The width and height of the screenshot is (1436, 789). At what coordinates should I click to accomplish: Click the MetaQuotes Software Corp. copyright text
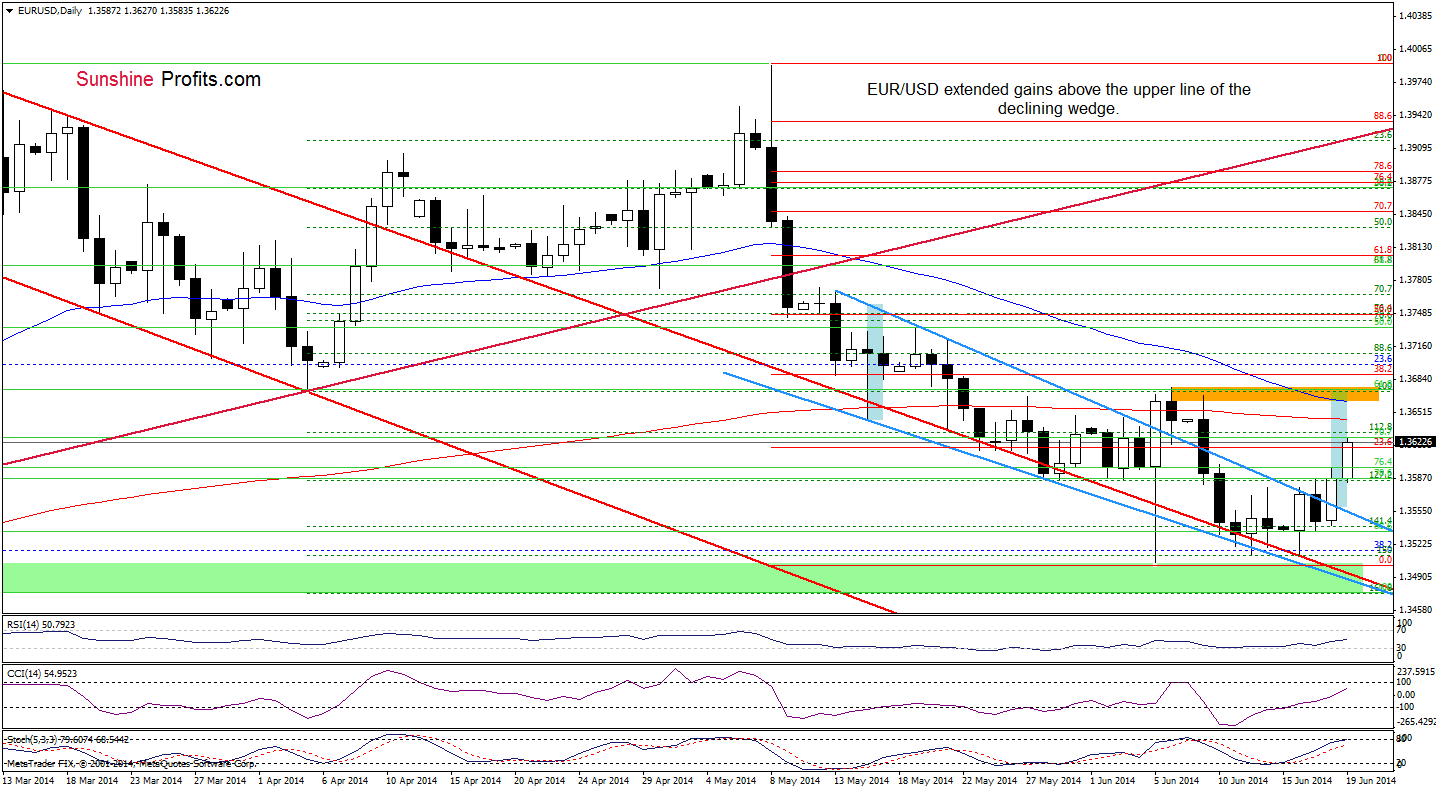tap(131, 765)
